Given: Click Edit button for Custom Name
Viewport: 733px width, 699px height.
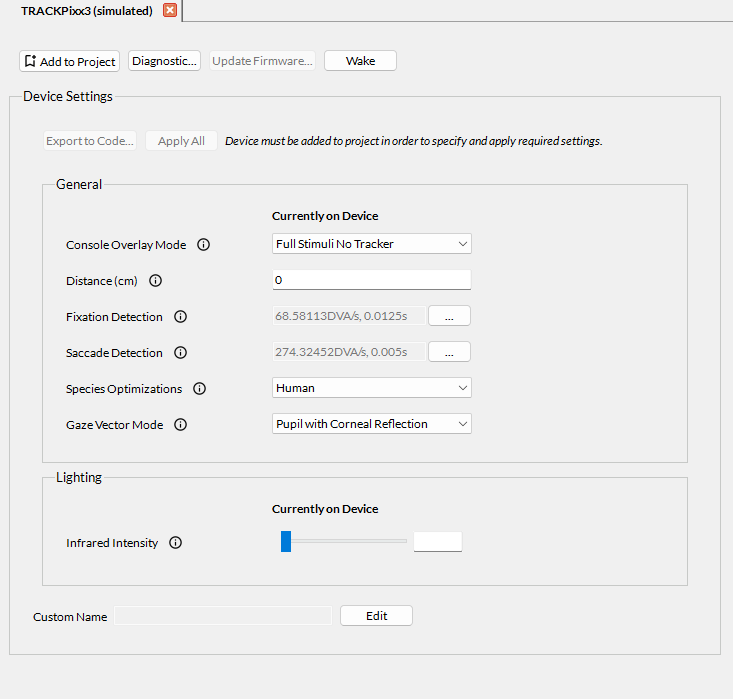Looking at the screenshot, I should point(376,616).
